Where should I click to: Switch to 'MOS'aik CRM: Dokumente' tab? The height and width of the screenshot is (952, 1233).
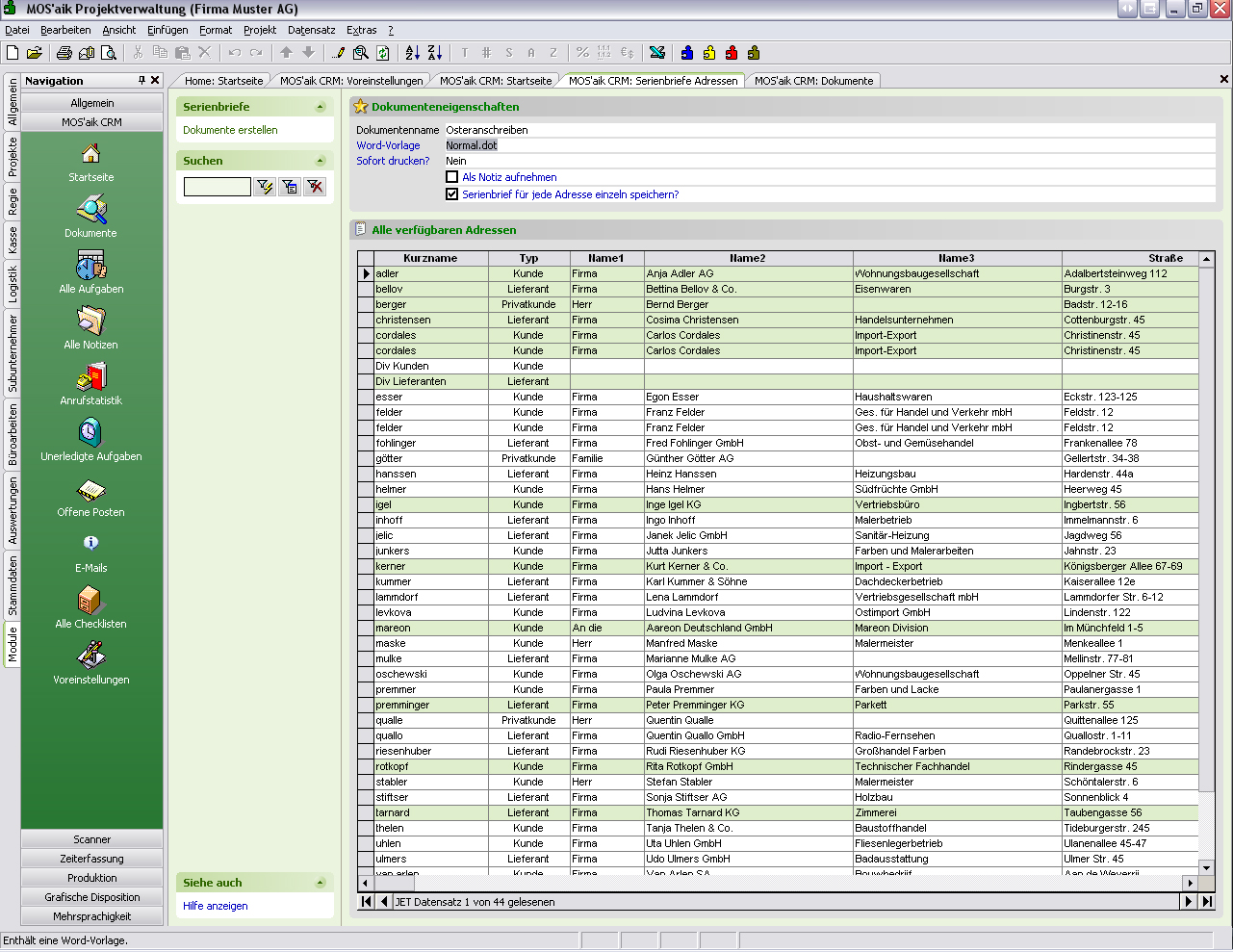[813, 81]
